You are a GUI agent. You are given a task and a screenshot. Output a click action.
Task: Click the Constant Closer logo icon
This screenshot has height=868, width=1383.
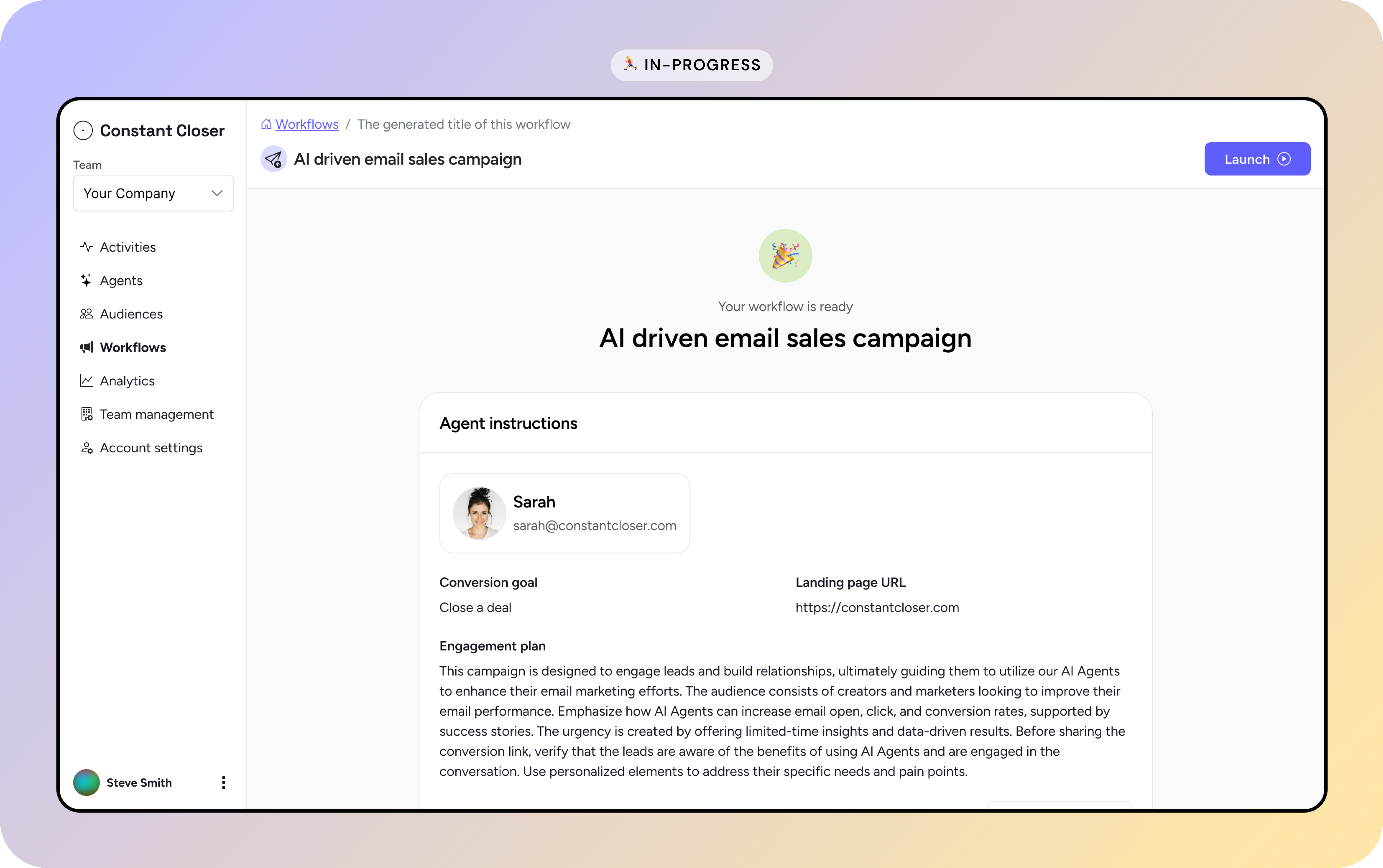point(83,131)
